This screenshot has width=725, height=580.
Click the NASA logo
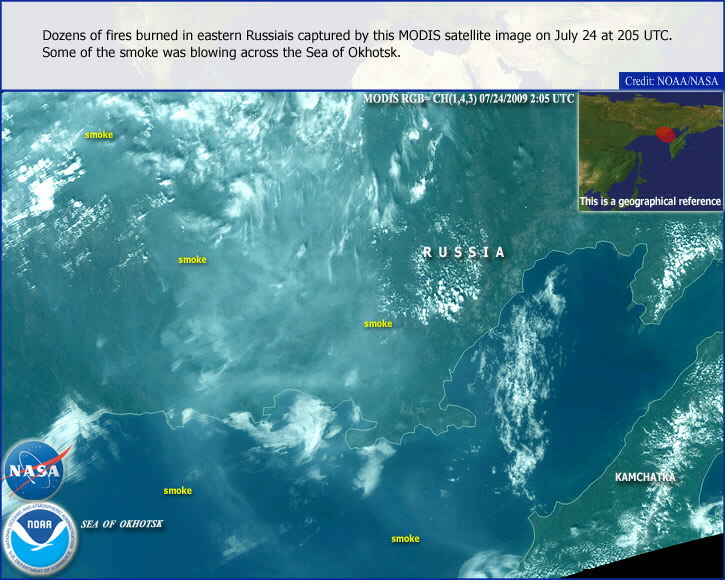click(x=33, y=469)
